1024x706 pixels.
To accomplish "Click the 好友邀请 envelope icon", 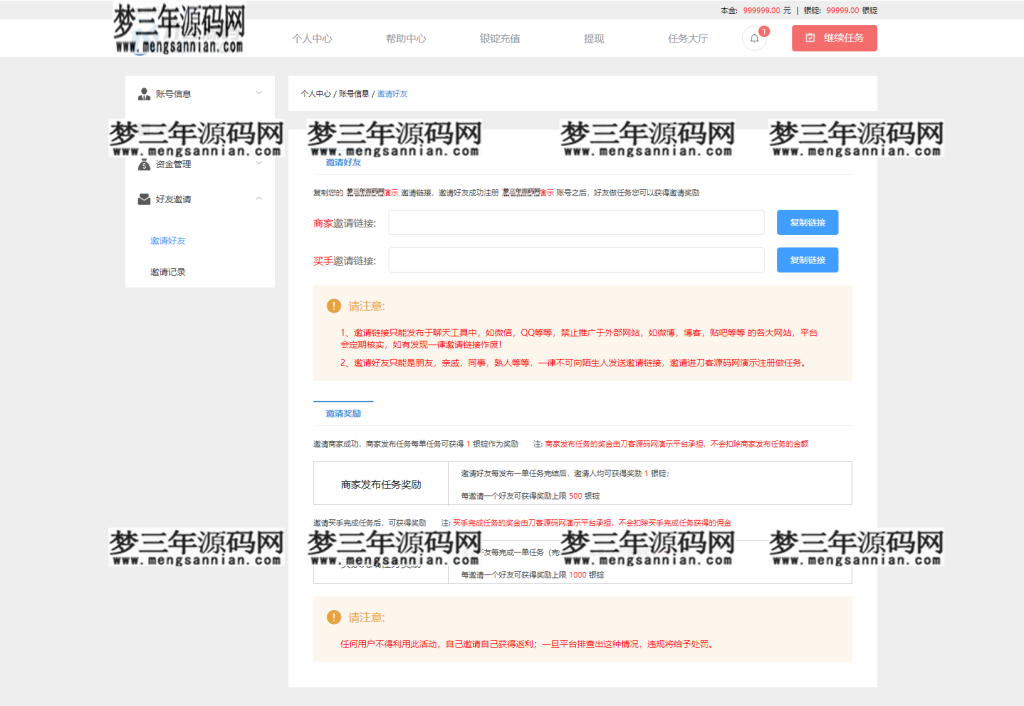I will (x=144, y=197).
